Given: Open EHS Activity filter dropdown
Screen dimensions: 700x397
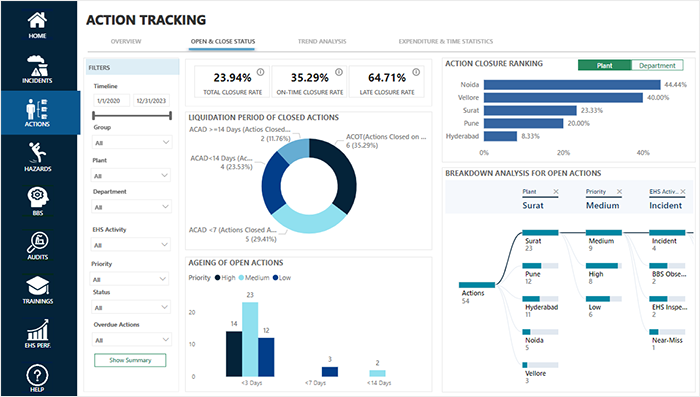Looking at the screenshot, I should (x=131, y=245).
